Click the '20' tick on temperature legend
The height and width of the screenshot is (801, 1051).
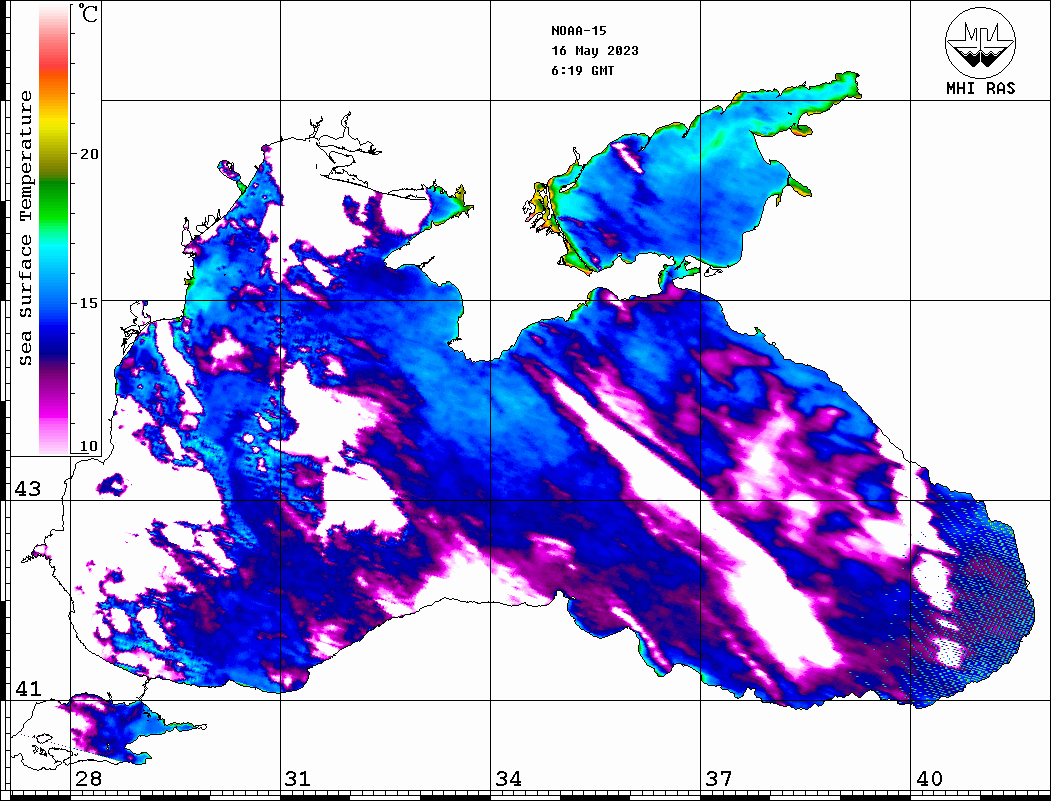pos(89,154)
